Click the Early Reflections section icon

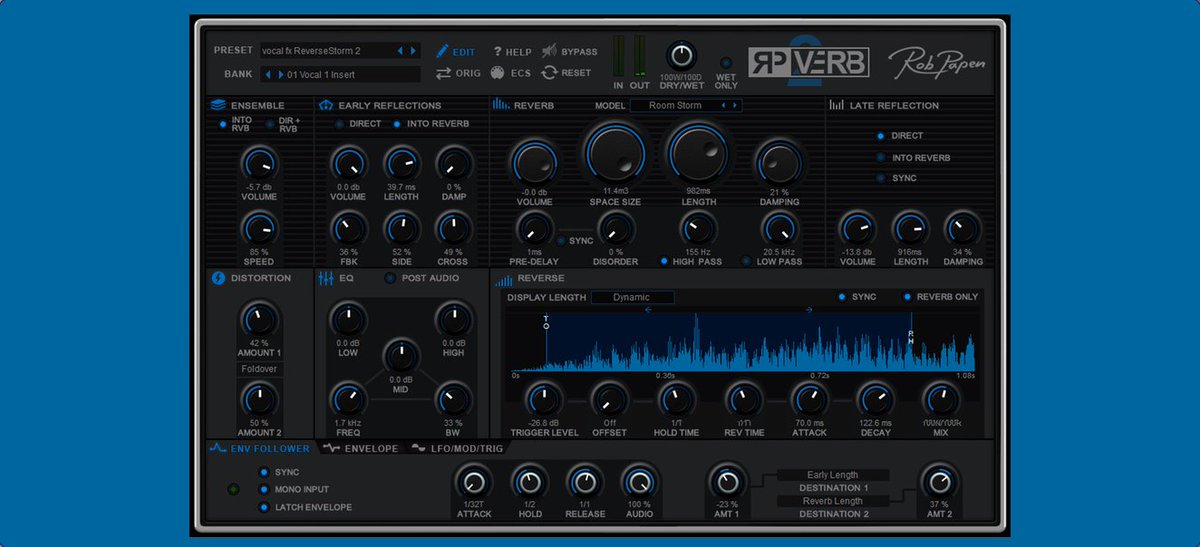(325, 105)
